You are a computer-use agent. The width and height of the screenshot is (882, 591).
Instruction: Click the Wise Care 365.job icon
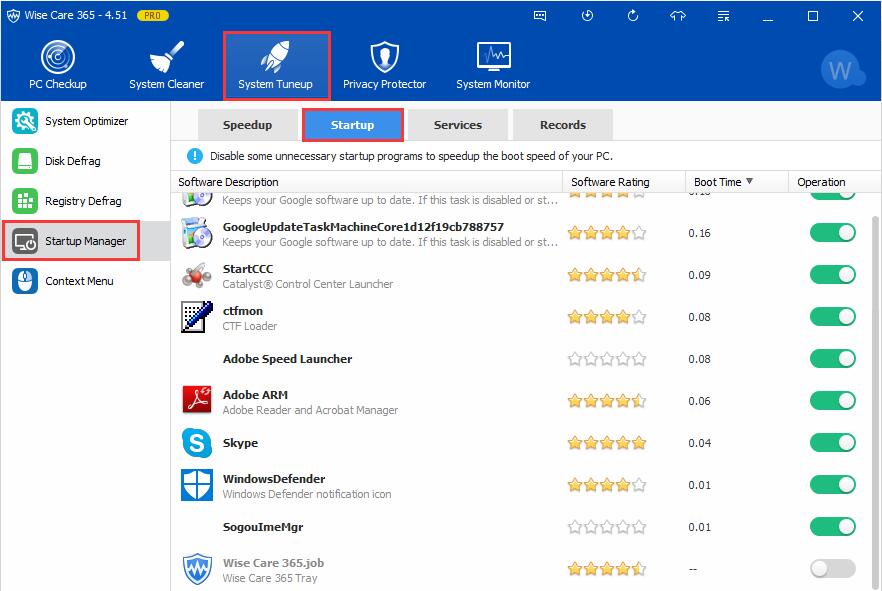(197, 569)
